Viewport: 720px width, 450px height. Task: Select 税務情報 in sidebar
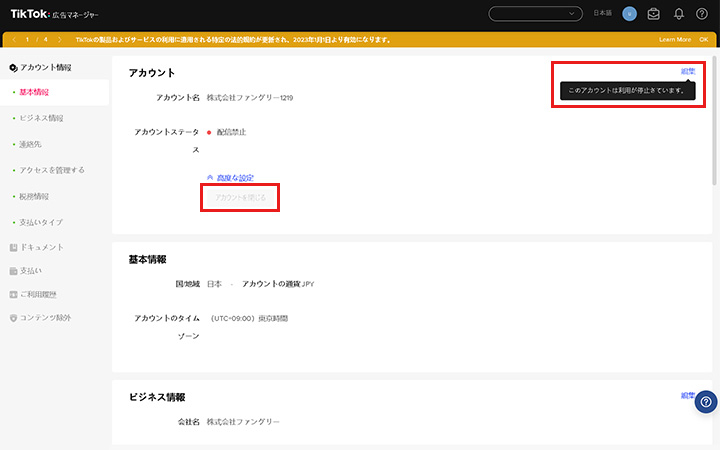coord(34,197)
